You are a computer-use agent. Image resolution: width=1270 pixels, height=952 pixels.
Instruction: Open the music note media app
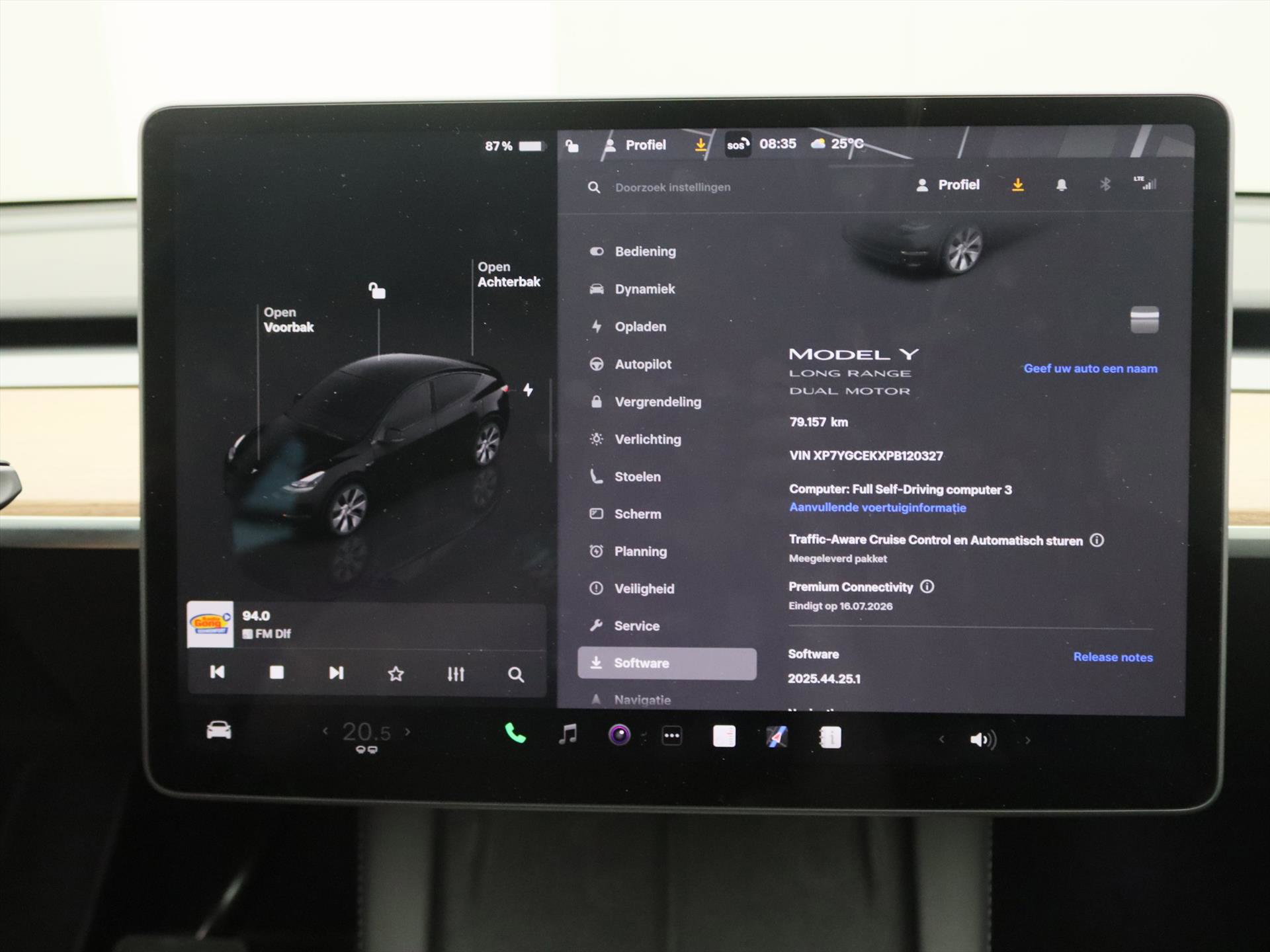[568, 734]
